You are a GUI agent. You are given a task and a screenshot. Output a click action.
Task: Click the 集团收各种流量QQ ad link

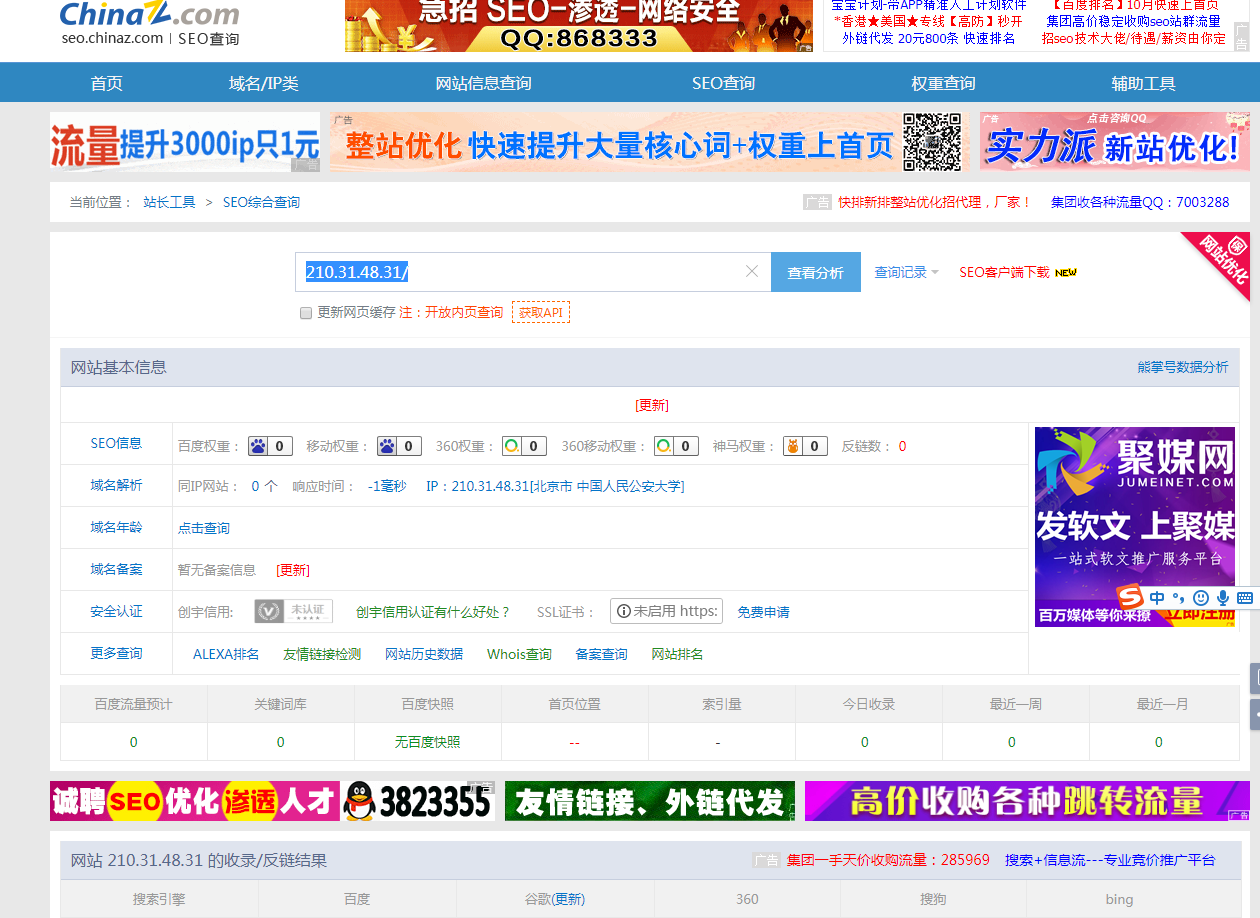1140,202
